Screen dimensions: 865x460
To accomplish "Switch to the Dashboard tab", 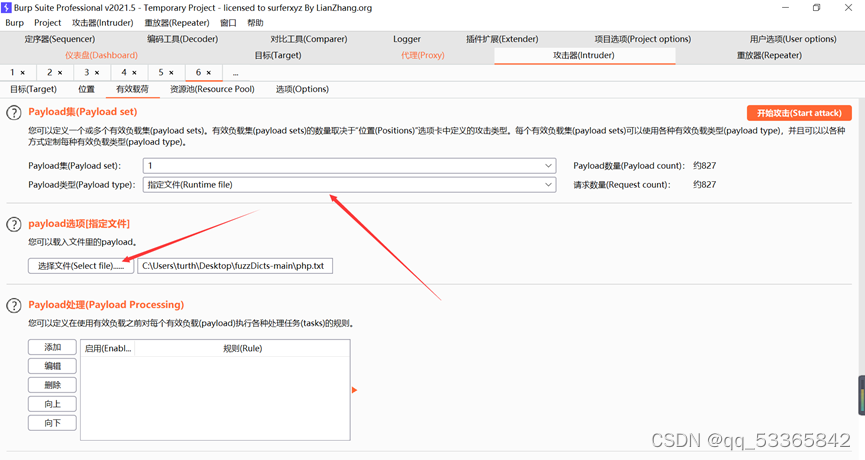I will [102, 55].
